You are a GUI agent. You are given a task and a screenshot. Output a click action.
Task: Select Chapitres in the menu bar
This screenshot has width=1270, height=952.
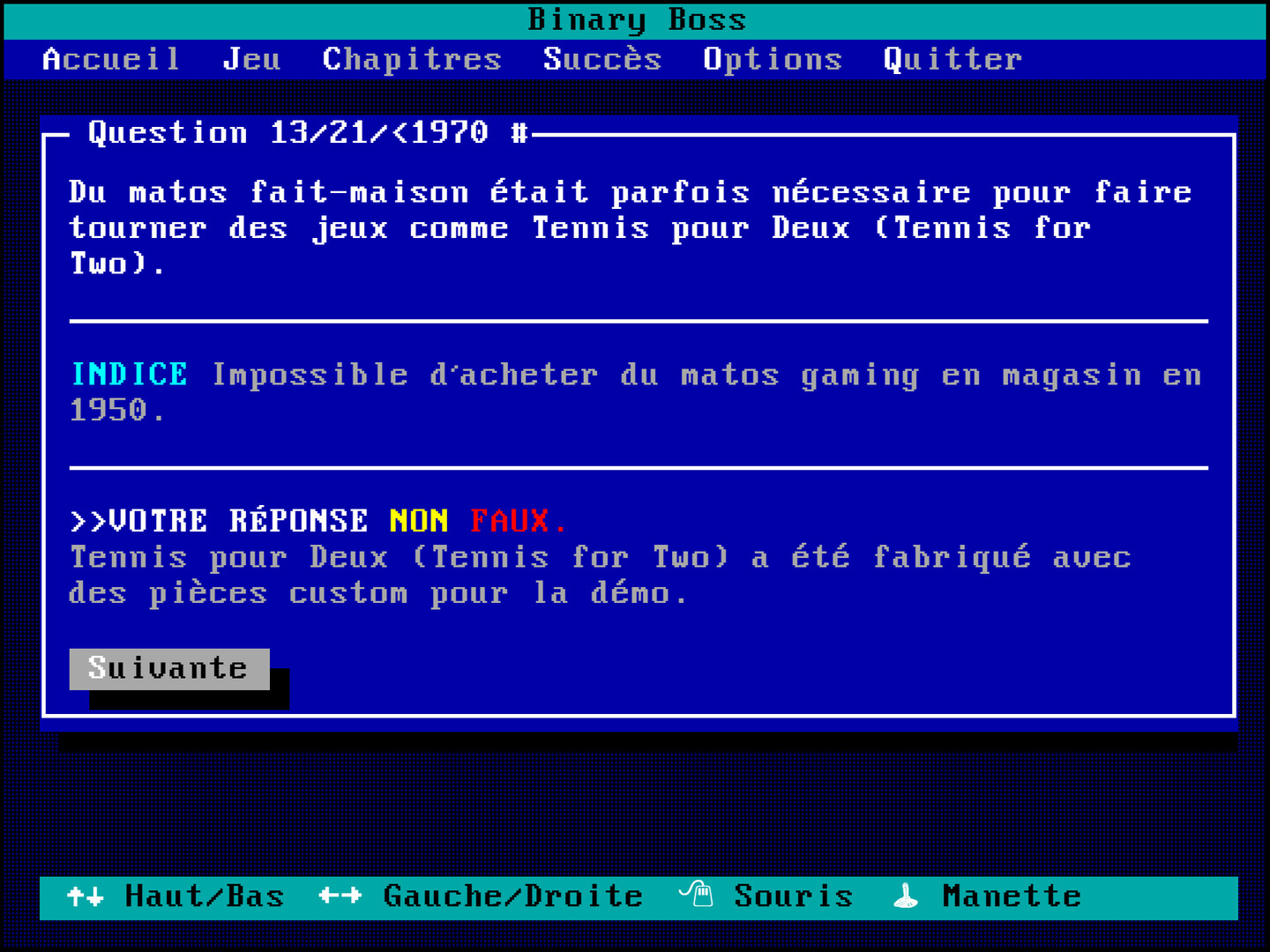[x=411, y=59]
